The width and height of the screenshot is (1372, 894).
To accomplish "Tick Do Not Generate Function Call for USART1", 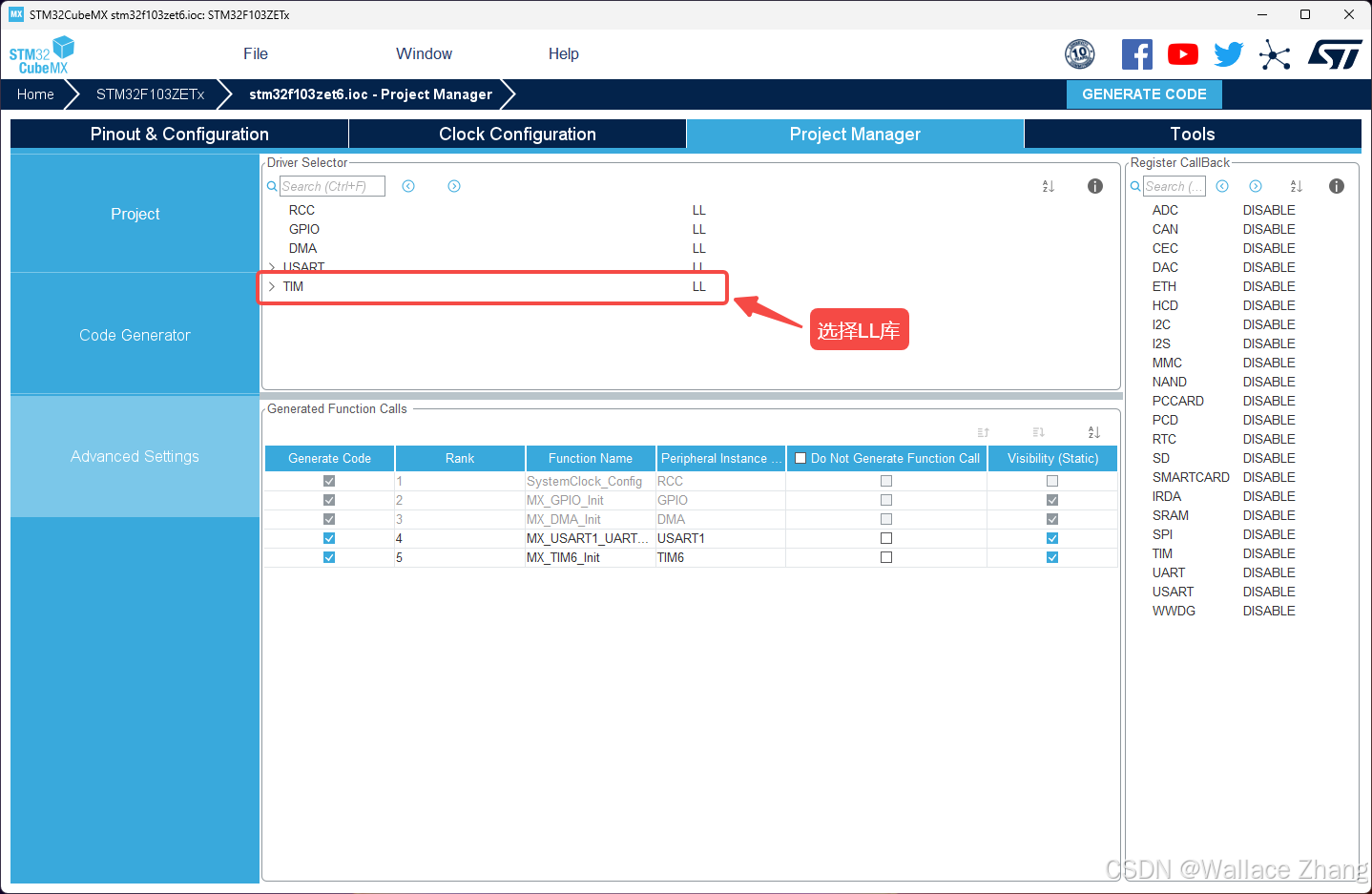I will pos(886,538).
